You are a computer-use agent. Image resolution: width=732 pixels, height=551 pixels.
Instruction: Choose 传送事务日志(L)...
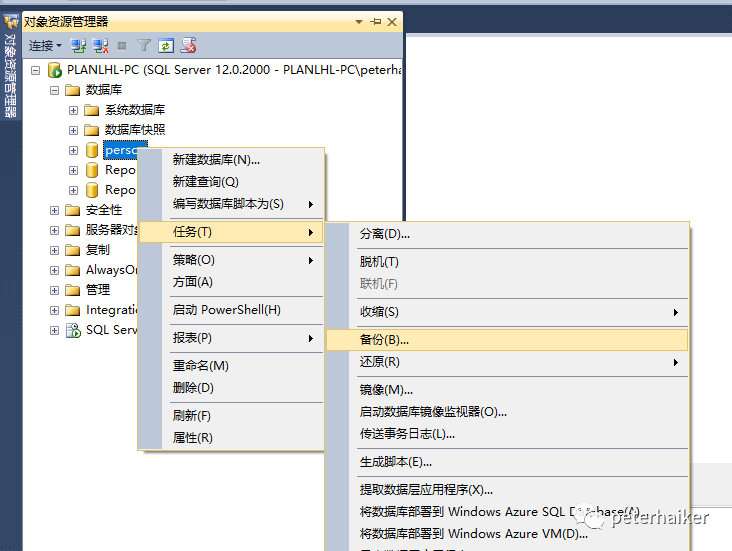(x=507, y=434)
